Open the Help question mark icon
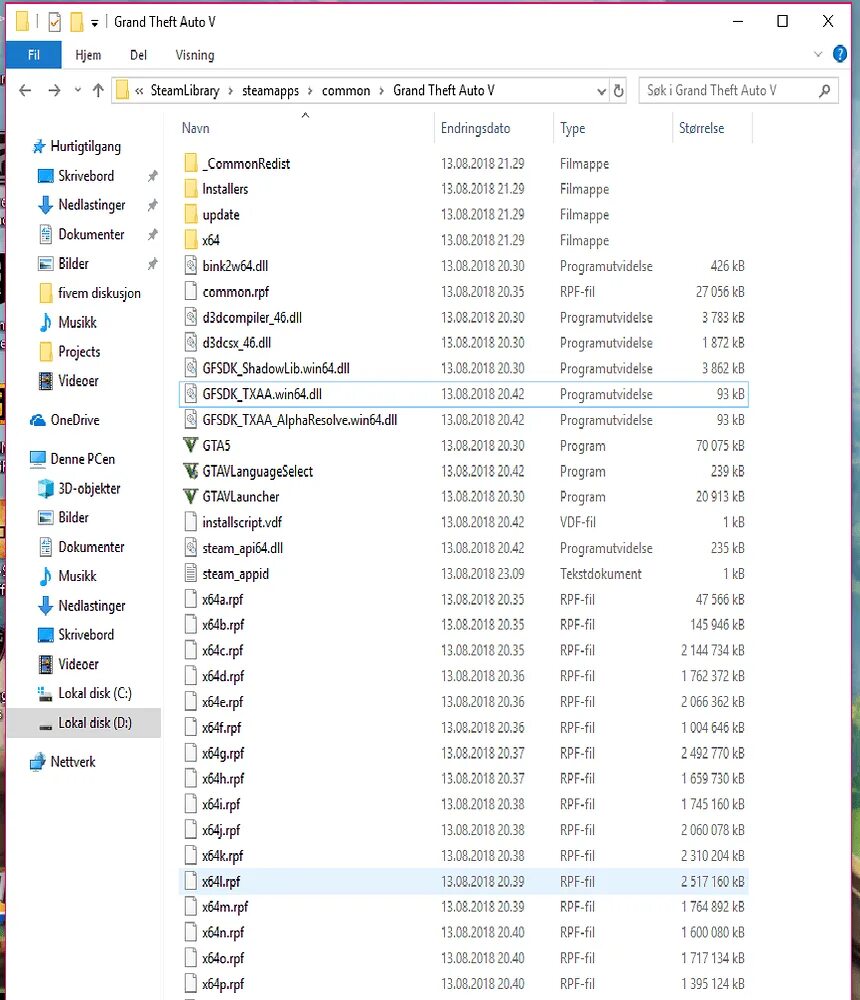The image size is (860, 1000). (840, 54)
